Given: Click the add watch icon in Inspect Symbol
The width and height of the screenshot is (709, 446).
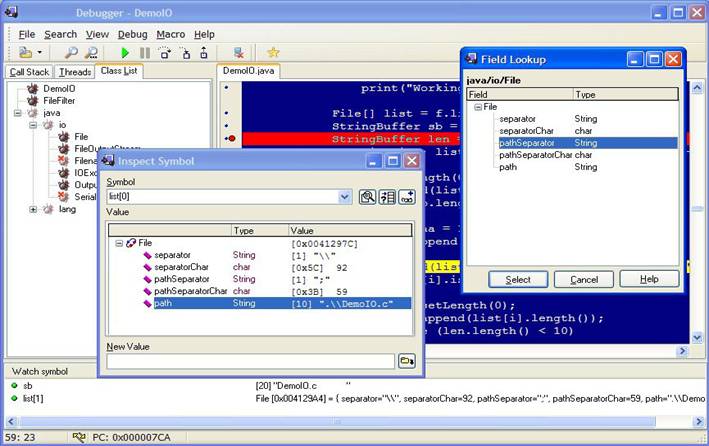Looking at the screenshot, I should (x=407, y=197).
